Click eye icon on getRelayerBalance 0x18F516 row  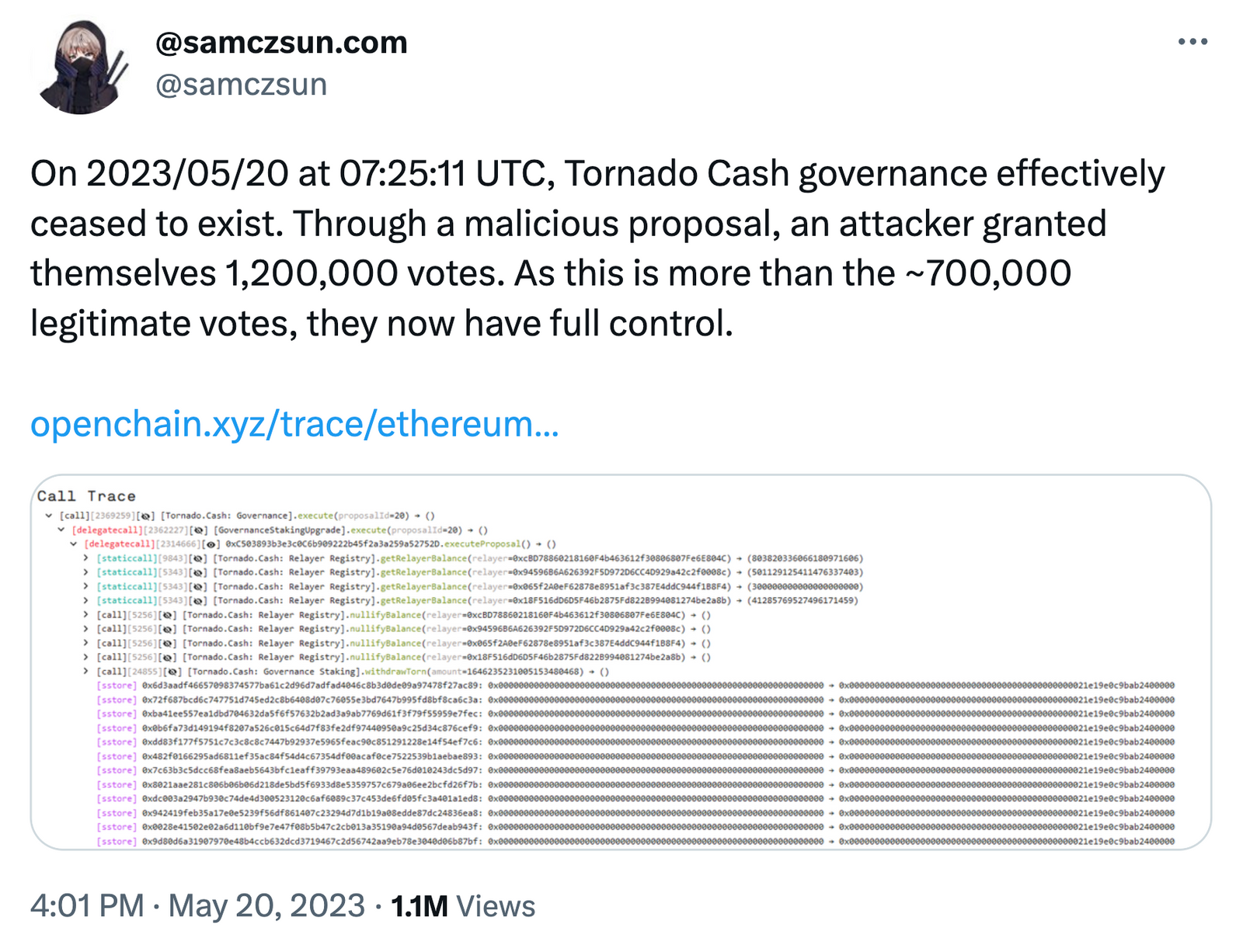199,600
